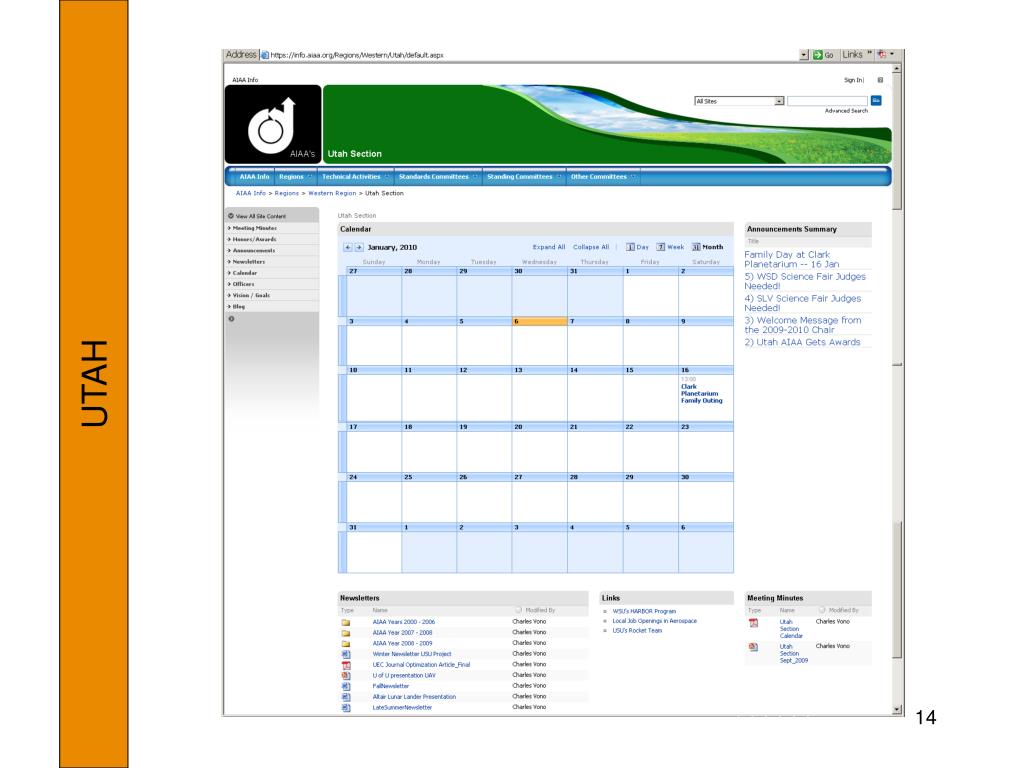1024x768 pixels.
Task: Open folder icon for AIAA Year 2008 - 2009
Action: click(345, 644)
